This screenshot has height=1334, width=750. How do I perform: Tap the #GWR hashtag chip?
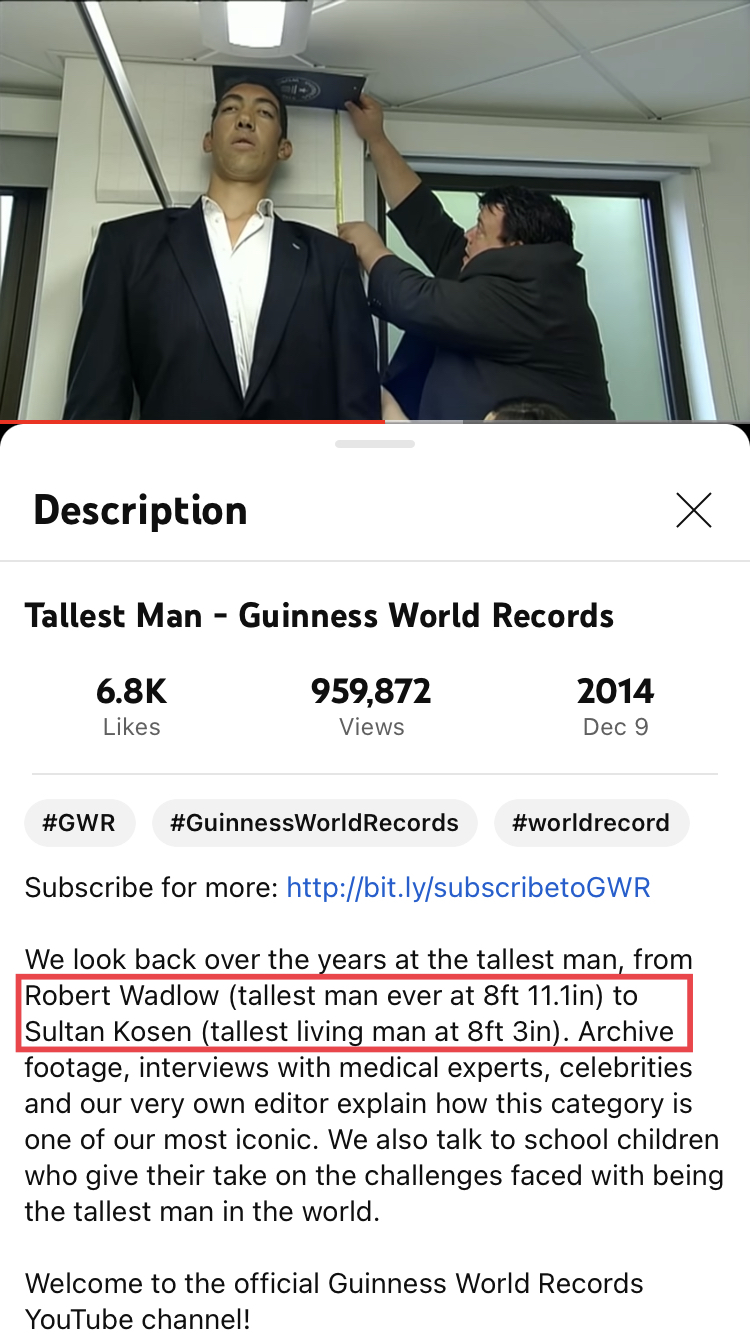tap(79, 823)
